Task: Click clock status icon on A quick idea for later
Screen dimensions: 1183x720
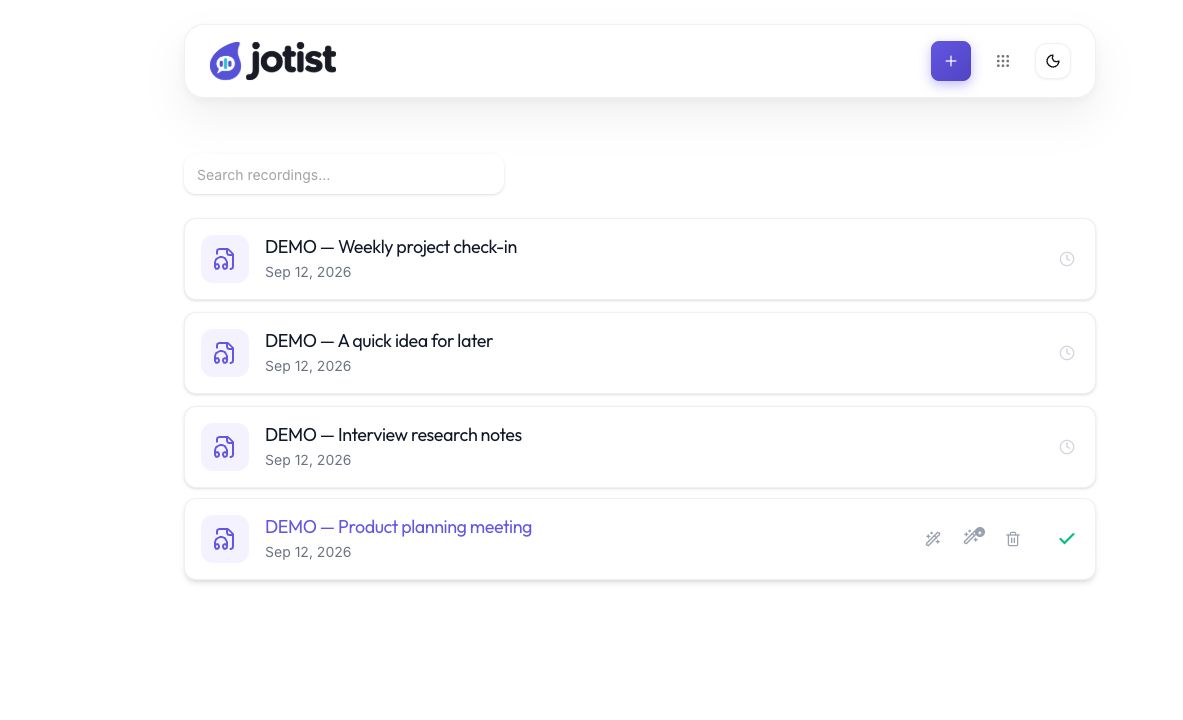Action: [x=1067, y=353]
